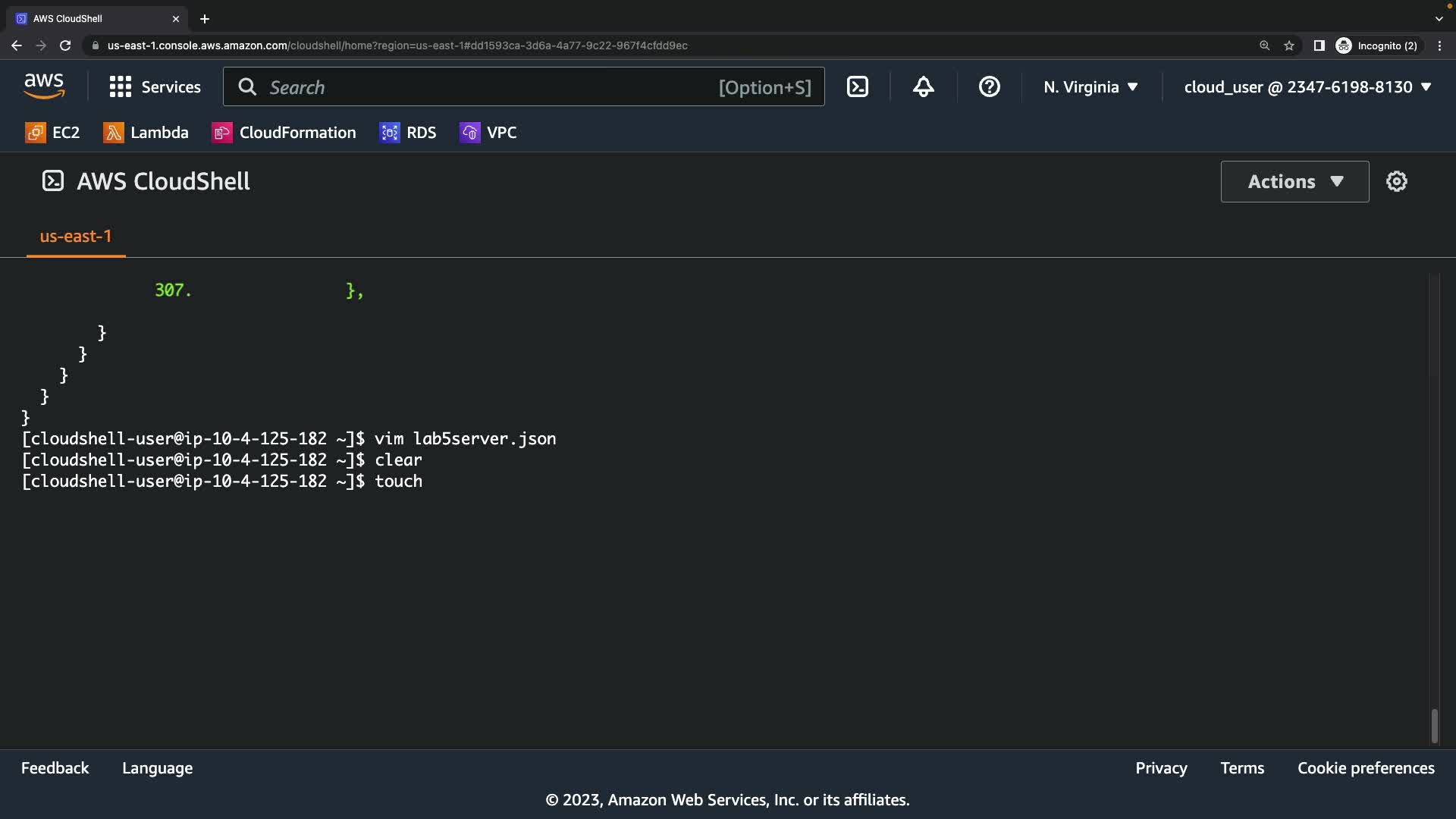Go to AWS console home logo
The height and width of the screenshot is (819, 1456).
[x=44, y=86]
